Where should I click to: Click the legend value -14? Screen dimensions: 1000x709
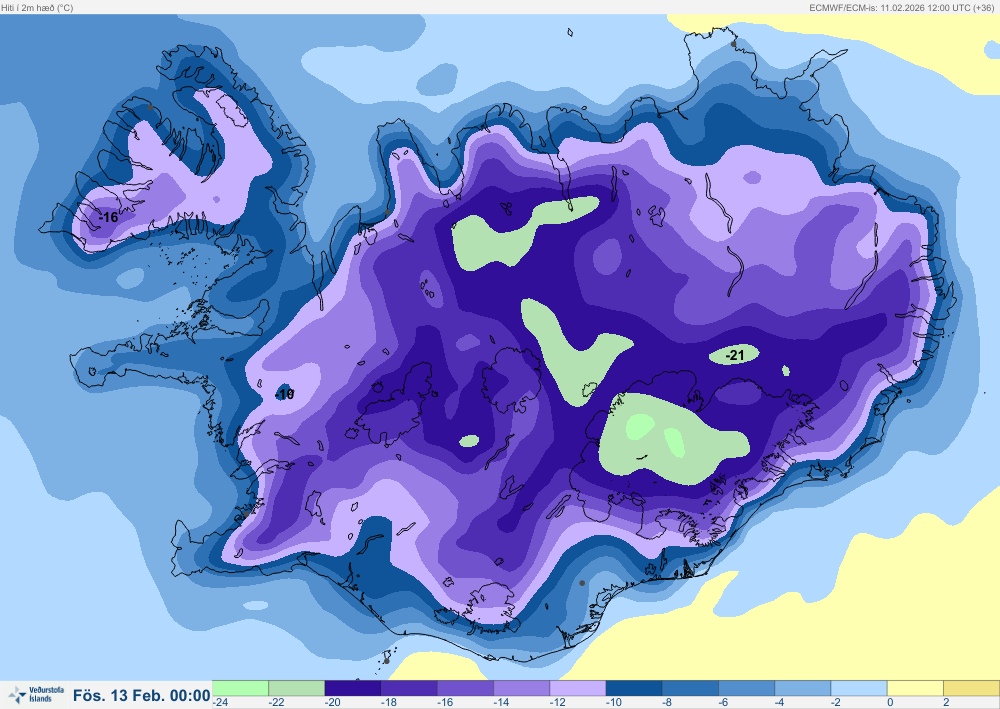pos(501,703)
